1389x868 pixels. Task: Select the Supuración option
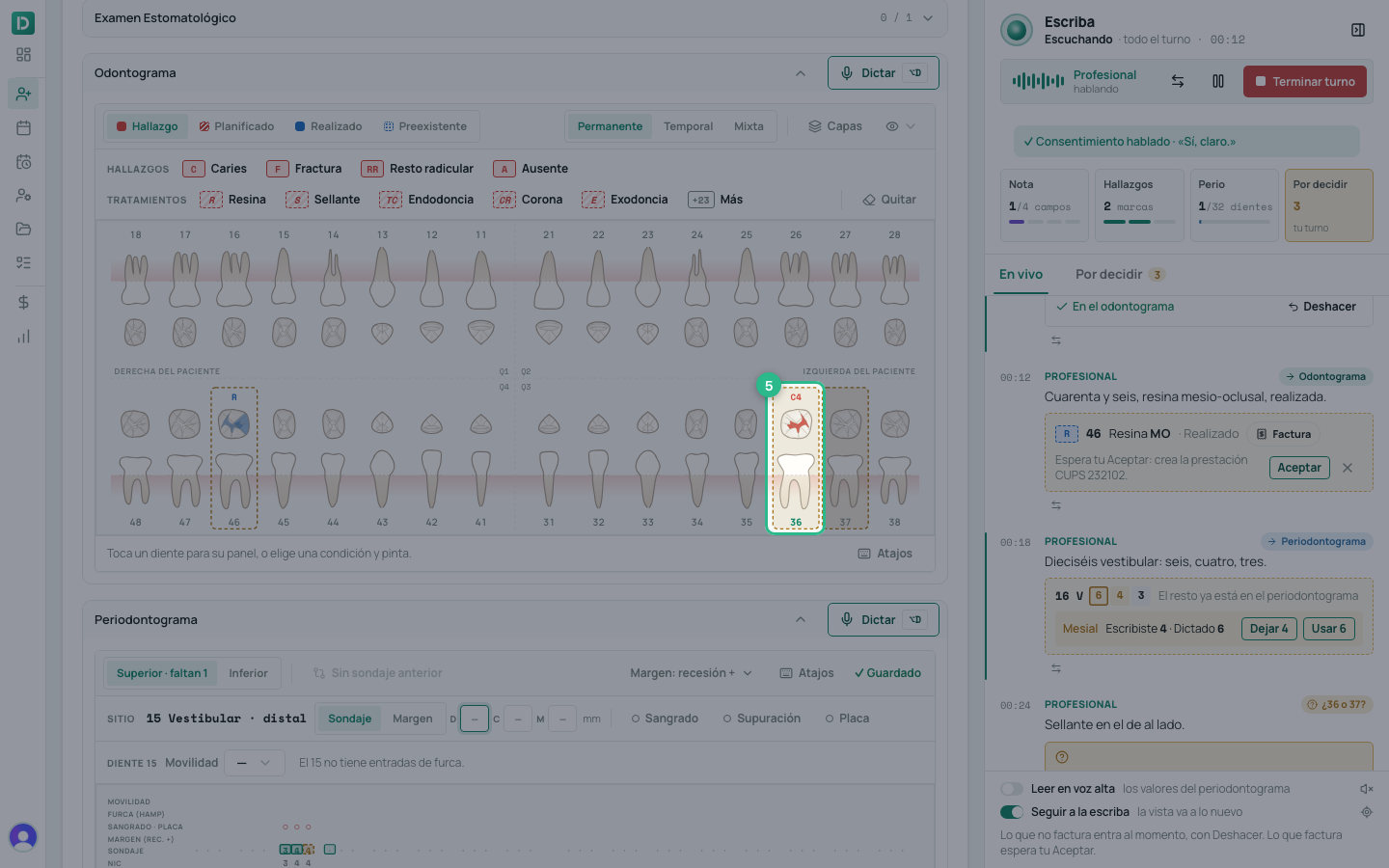coord(762,719)
